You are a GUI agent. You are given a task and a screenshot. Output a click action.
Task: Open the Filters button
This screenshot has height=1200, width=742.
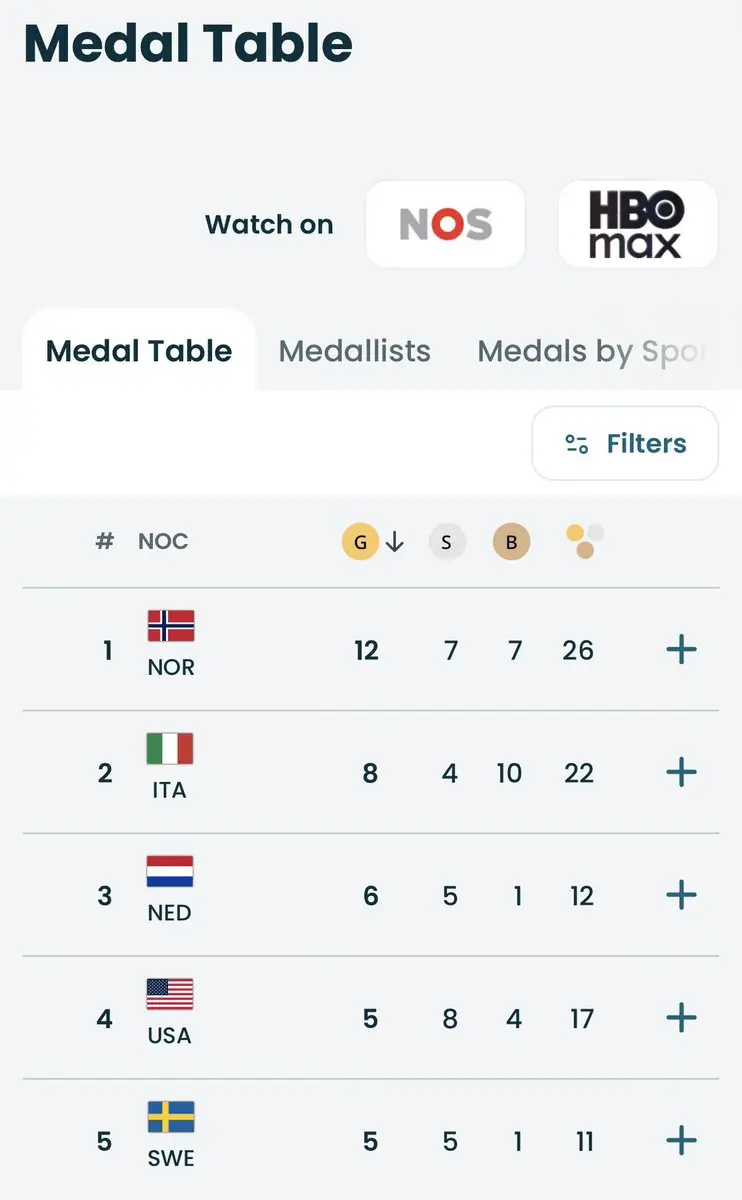click(625, 443)
